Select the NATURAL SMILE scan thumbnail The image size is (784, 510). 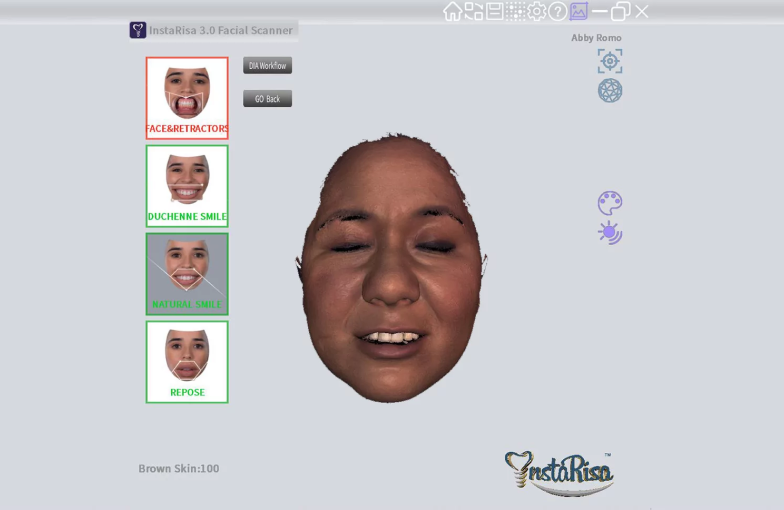[x=187, y=274]
